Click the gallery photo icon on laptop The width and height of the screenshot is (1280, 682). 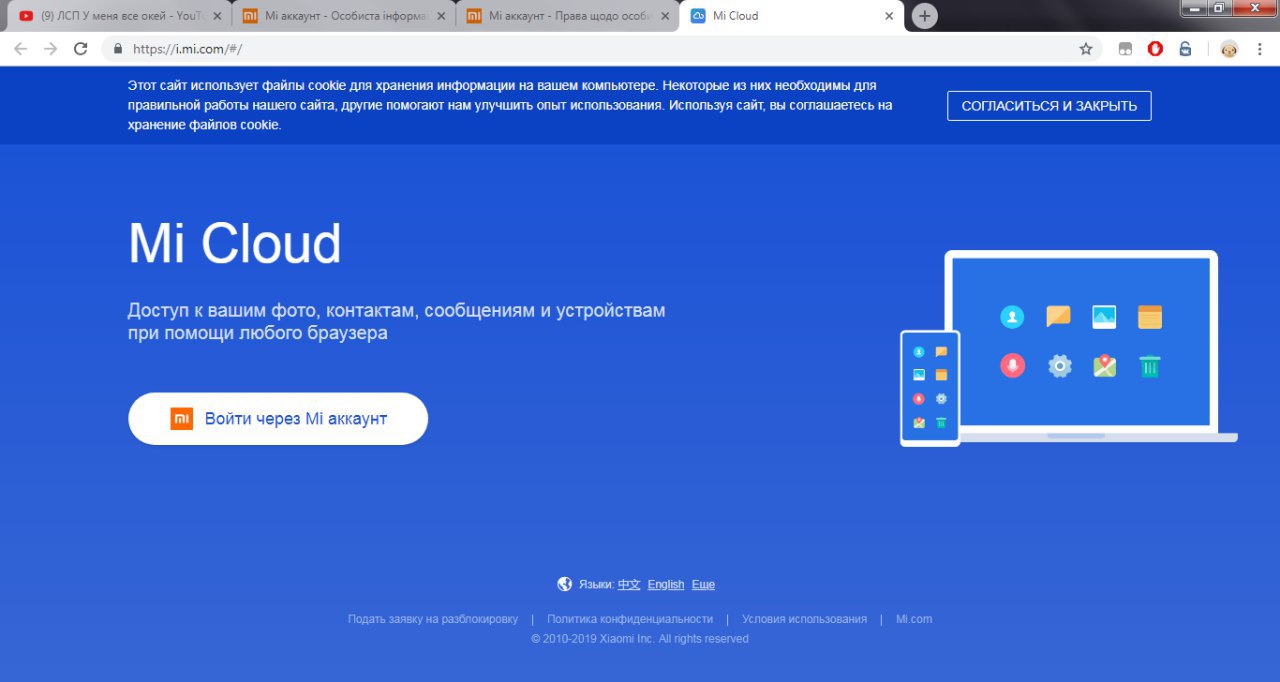pos(1104,317)
